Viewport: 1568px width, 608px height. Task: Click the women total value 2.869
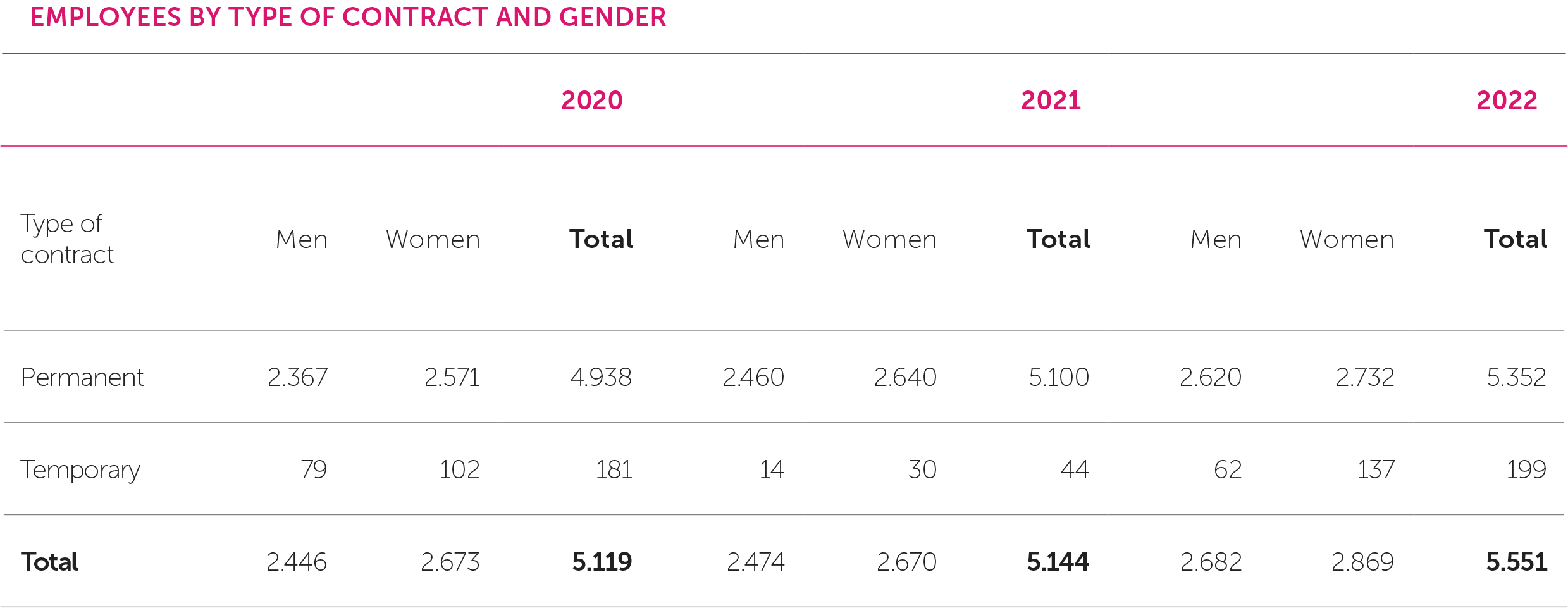[1362, 562]
